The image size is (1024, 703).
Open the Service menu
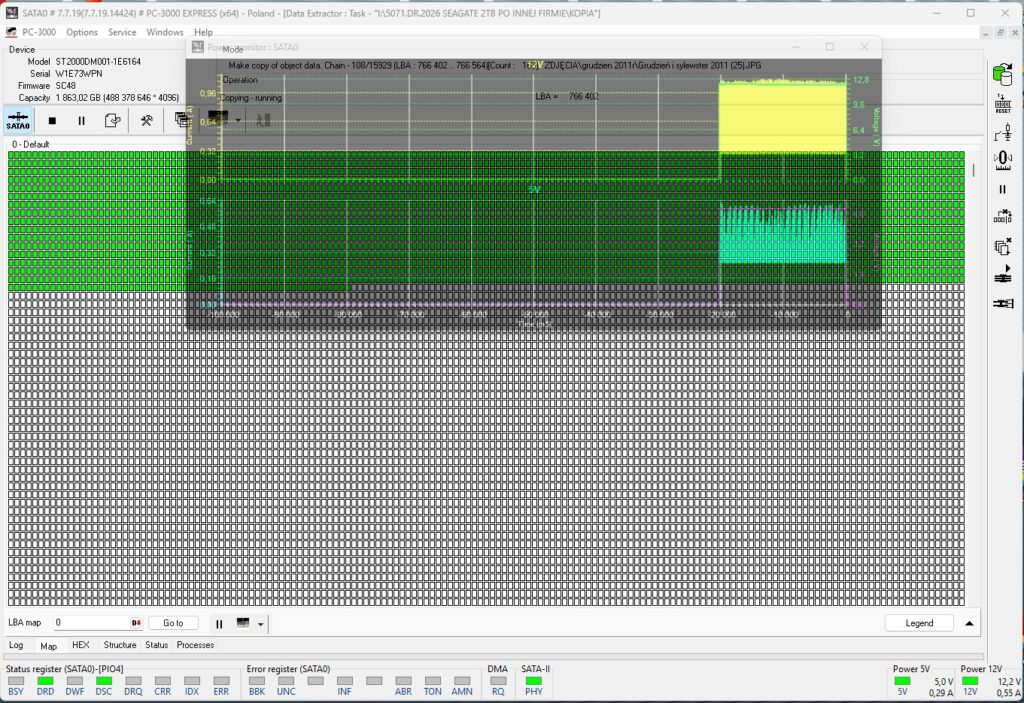point(122,32)
